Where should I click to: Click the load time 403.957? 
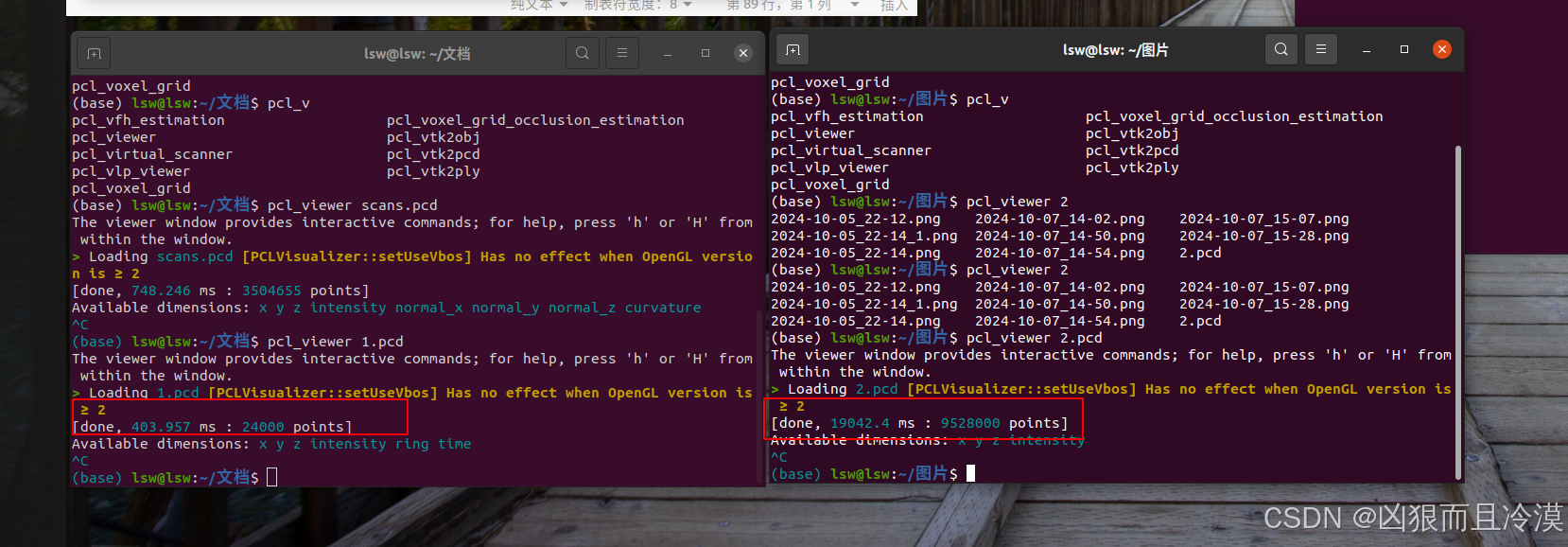161,427
